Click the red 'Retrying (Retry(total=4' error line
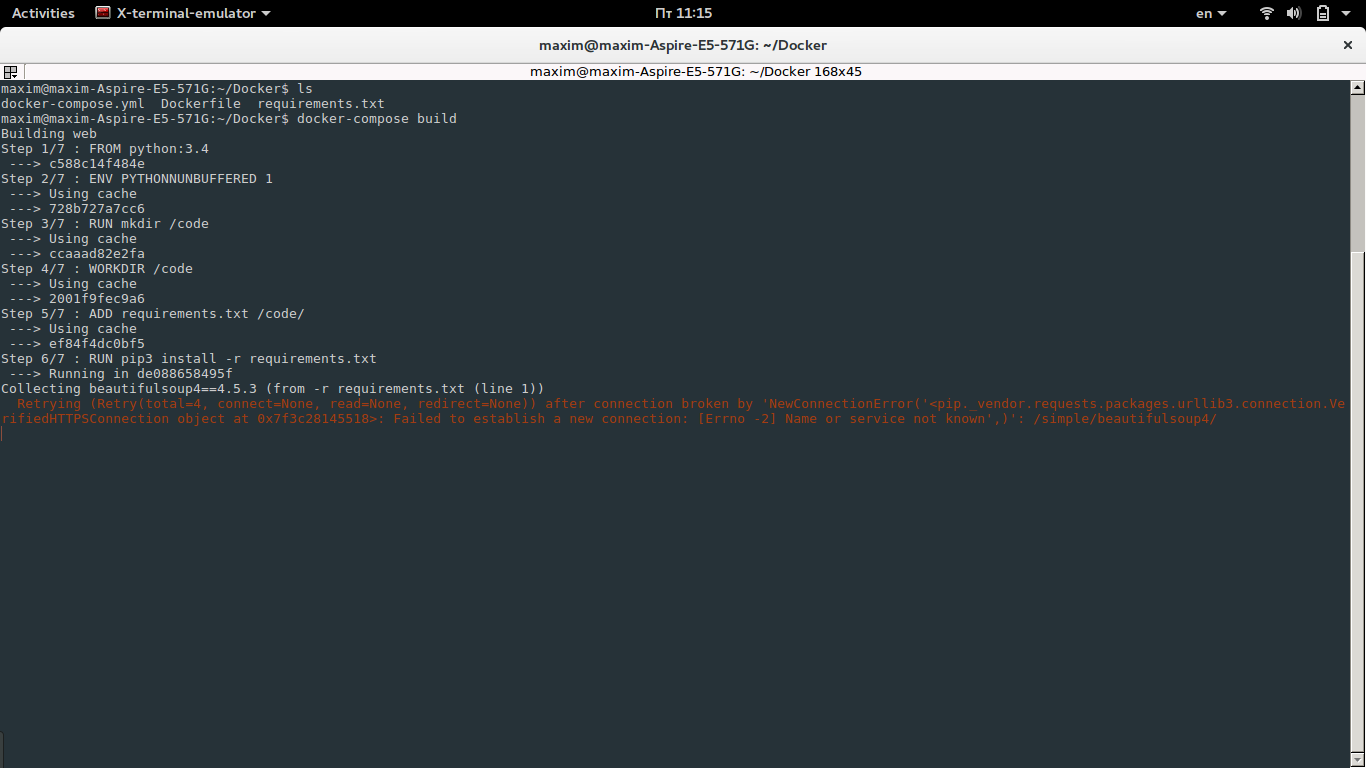Screen dimensions: 1366x768 click(673, 412)
